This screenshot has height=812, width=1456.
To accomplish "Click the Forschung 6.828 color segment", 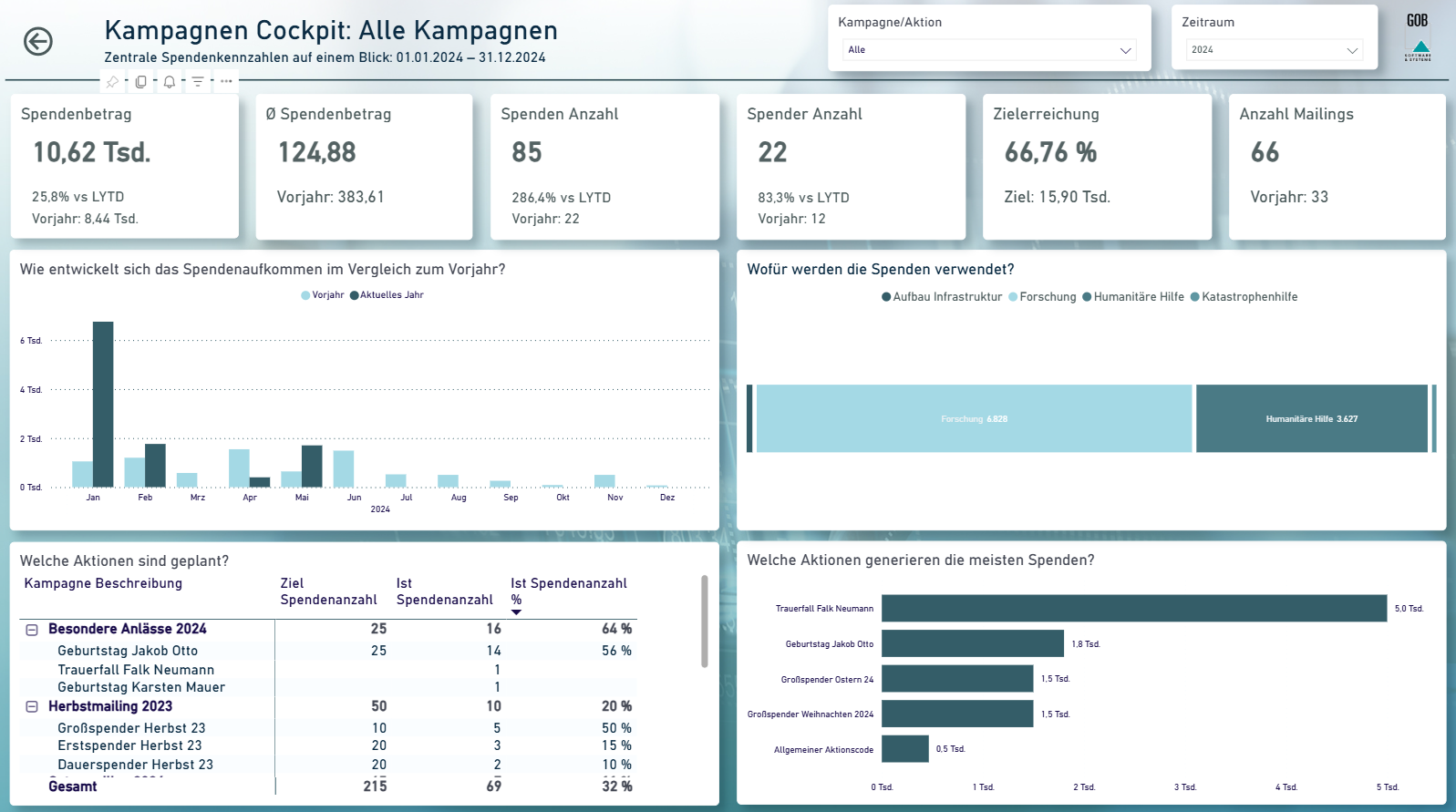I will coord(974,418).
